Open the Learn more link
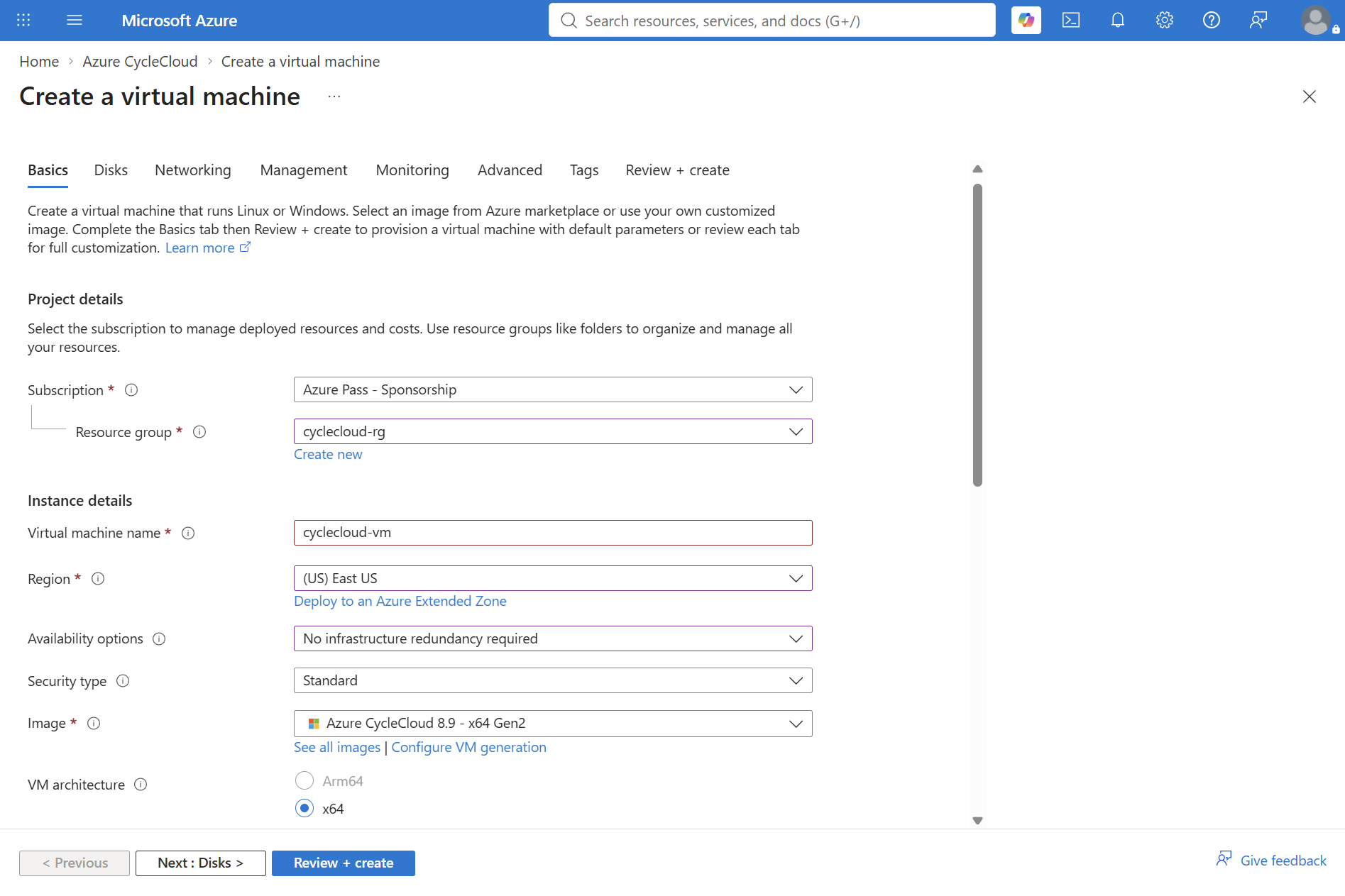This screenshot has width=1345, height=896. (x=200, y=248)
